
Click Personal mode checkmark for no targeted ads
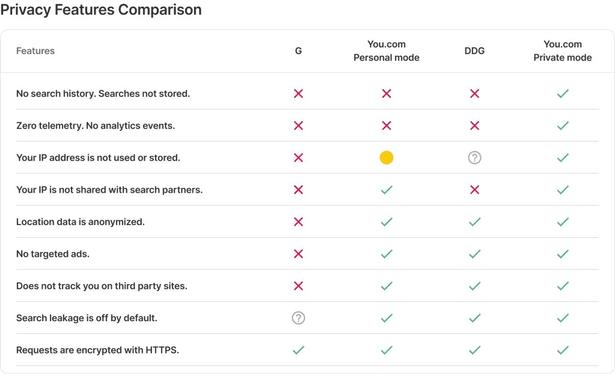pyautogui.click(x=386, y=254)
